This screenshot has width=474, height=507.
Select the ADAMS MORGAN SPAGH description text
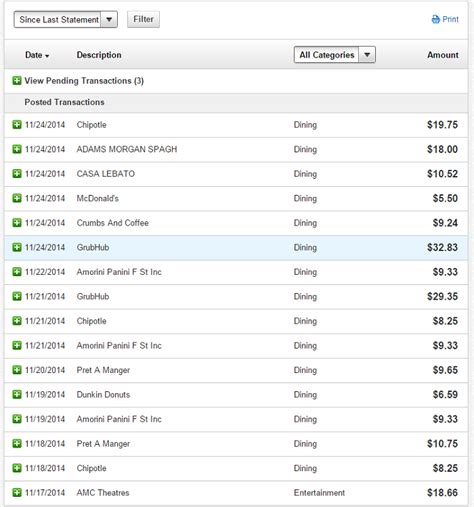(x=127, y=149)
